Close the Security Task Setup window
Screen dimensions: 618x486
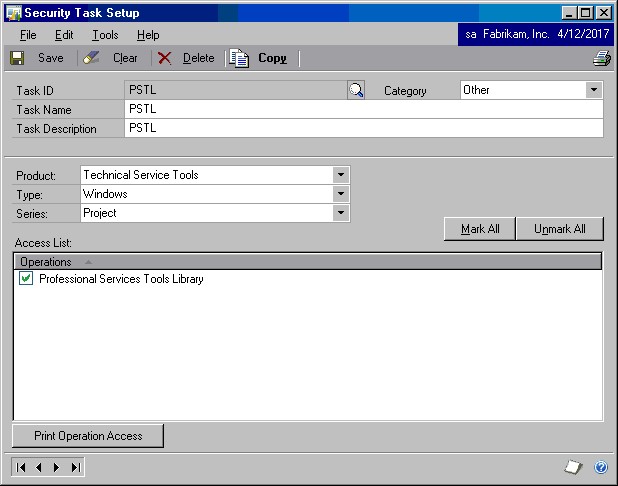[603, 13]
